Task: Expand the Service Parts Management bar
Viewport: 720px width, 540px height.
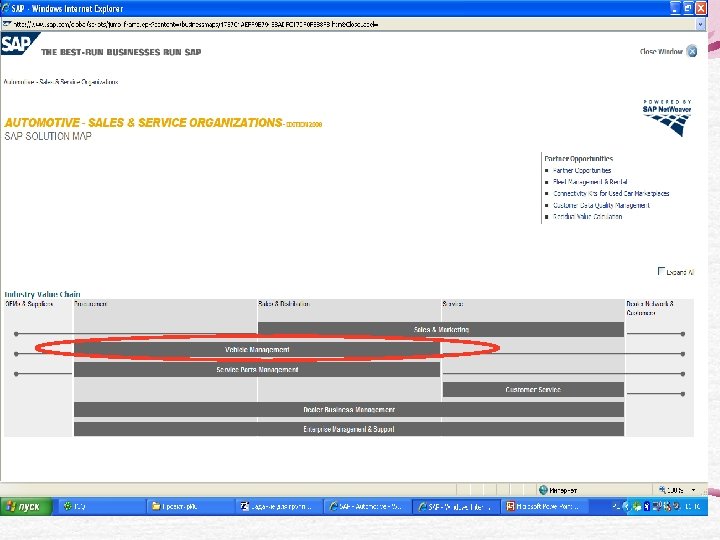Action: tap(257, 370)
